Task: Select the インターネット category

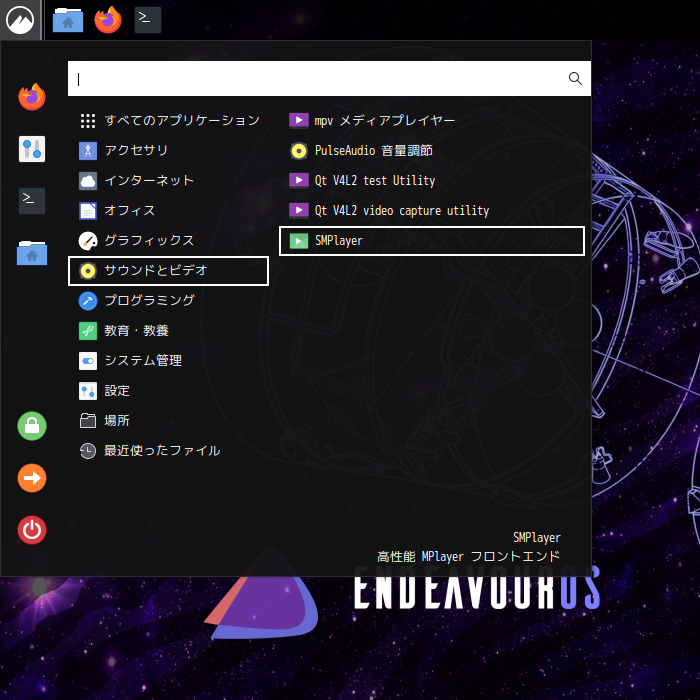Action: [x=168, y=180]
